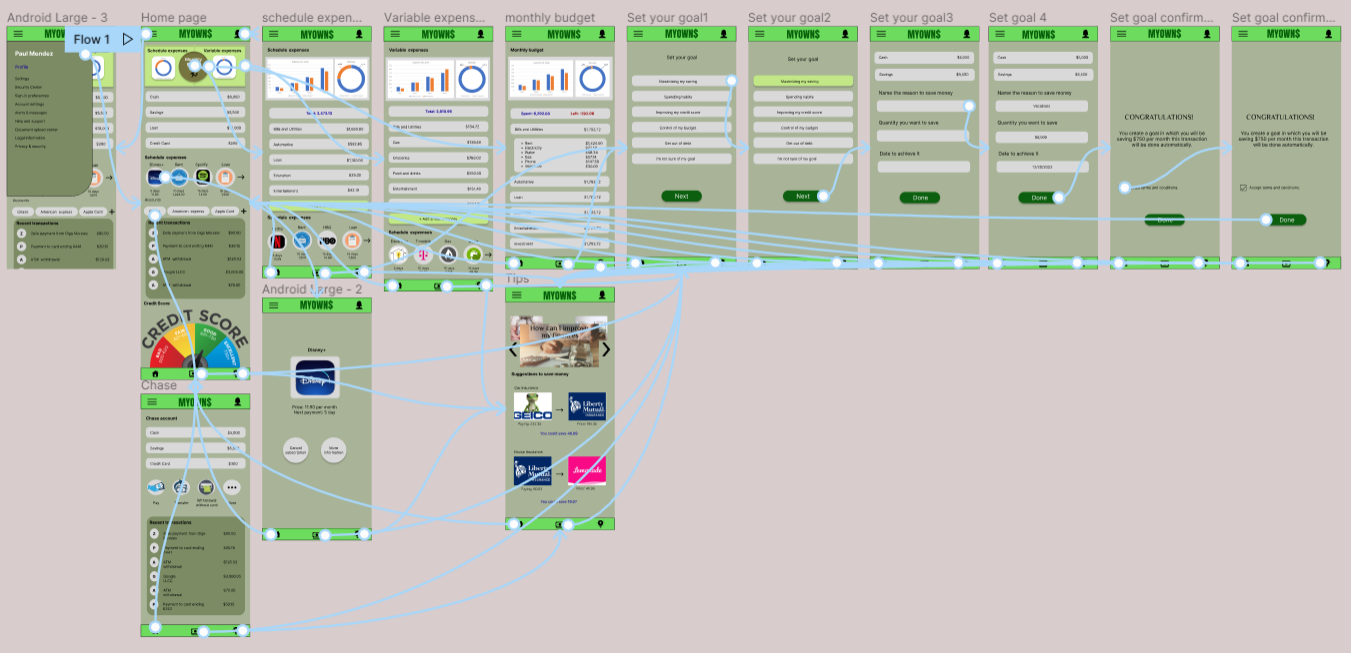Click profile icon in Set your goal2 frame

(x=846, y=34)
